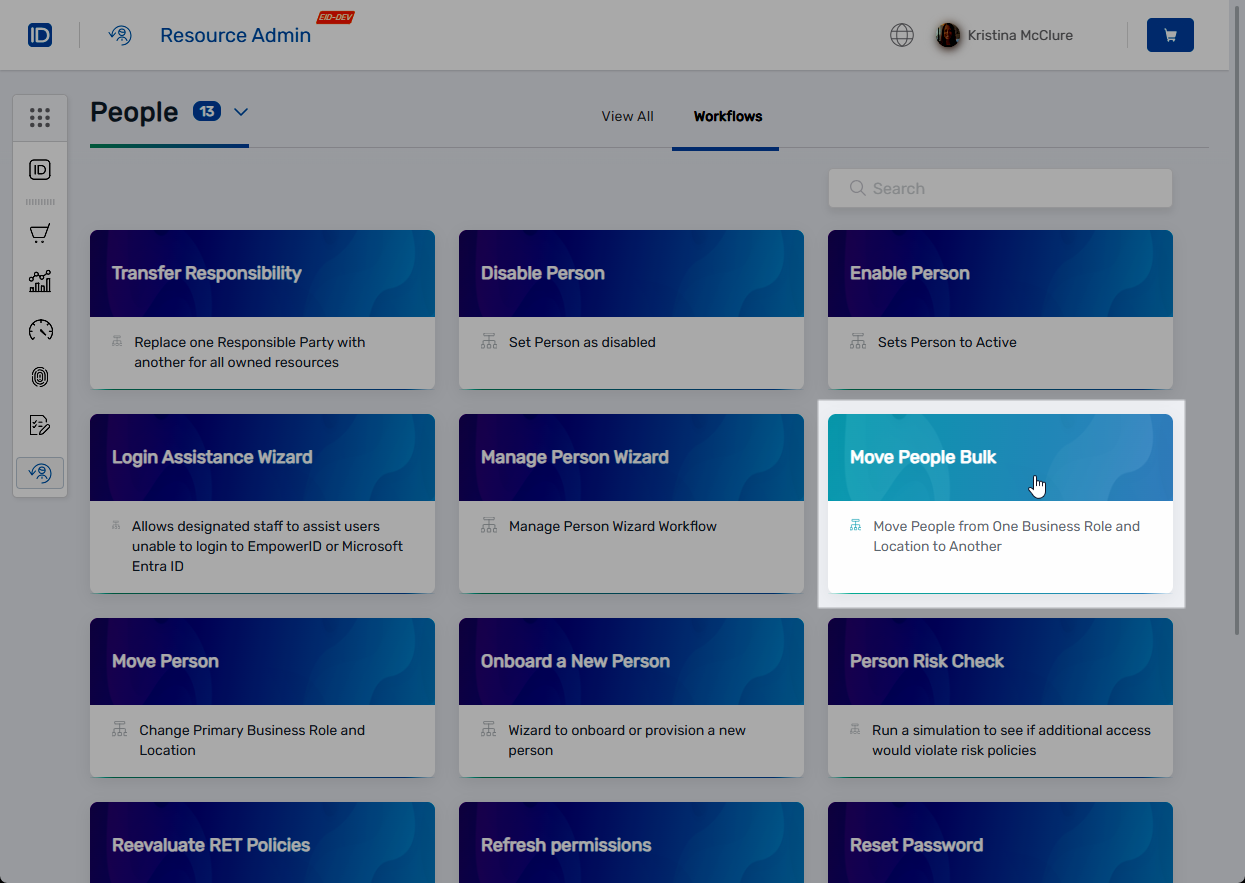The width and height of the screenshot is (1245, 883).
Task: Open the apps grid icon in sidebar
Action: coord(40,118)
